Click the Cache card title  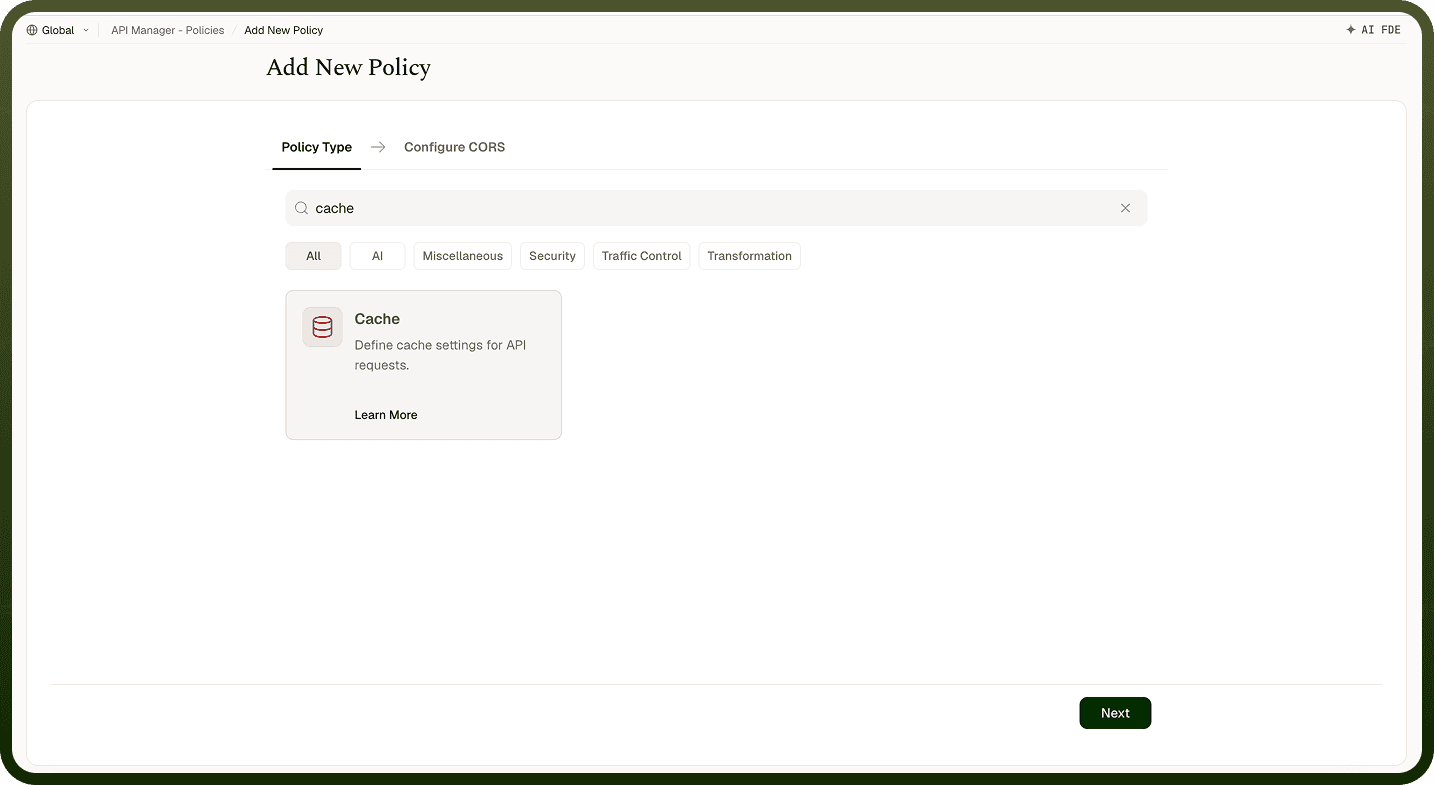(377, 319)
